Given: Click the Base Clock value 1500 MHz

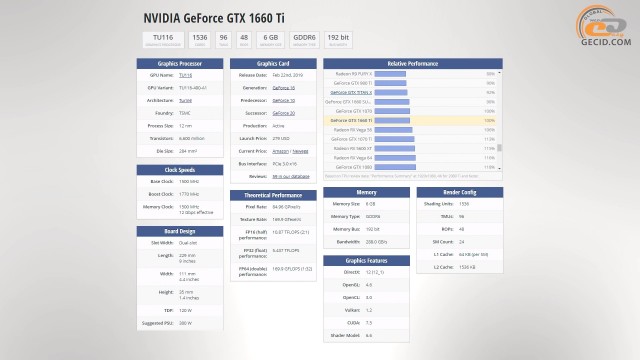Looking at the screenshot, I should point(189,182).
